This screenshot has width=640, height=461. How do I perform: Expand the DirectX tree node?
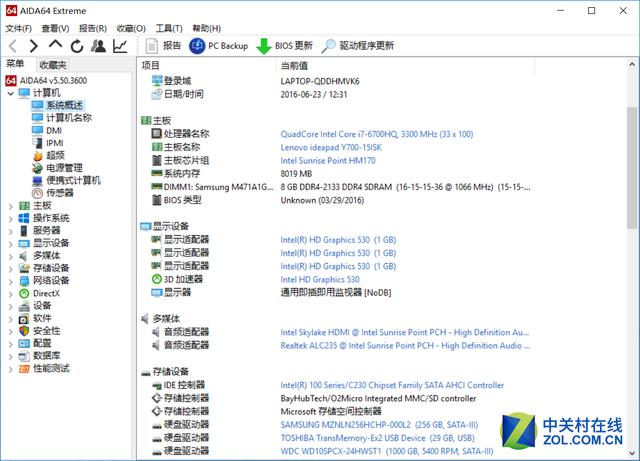click(x=11, y=294)
